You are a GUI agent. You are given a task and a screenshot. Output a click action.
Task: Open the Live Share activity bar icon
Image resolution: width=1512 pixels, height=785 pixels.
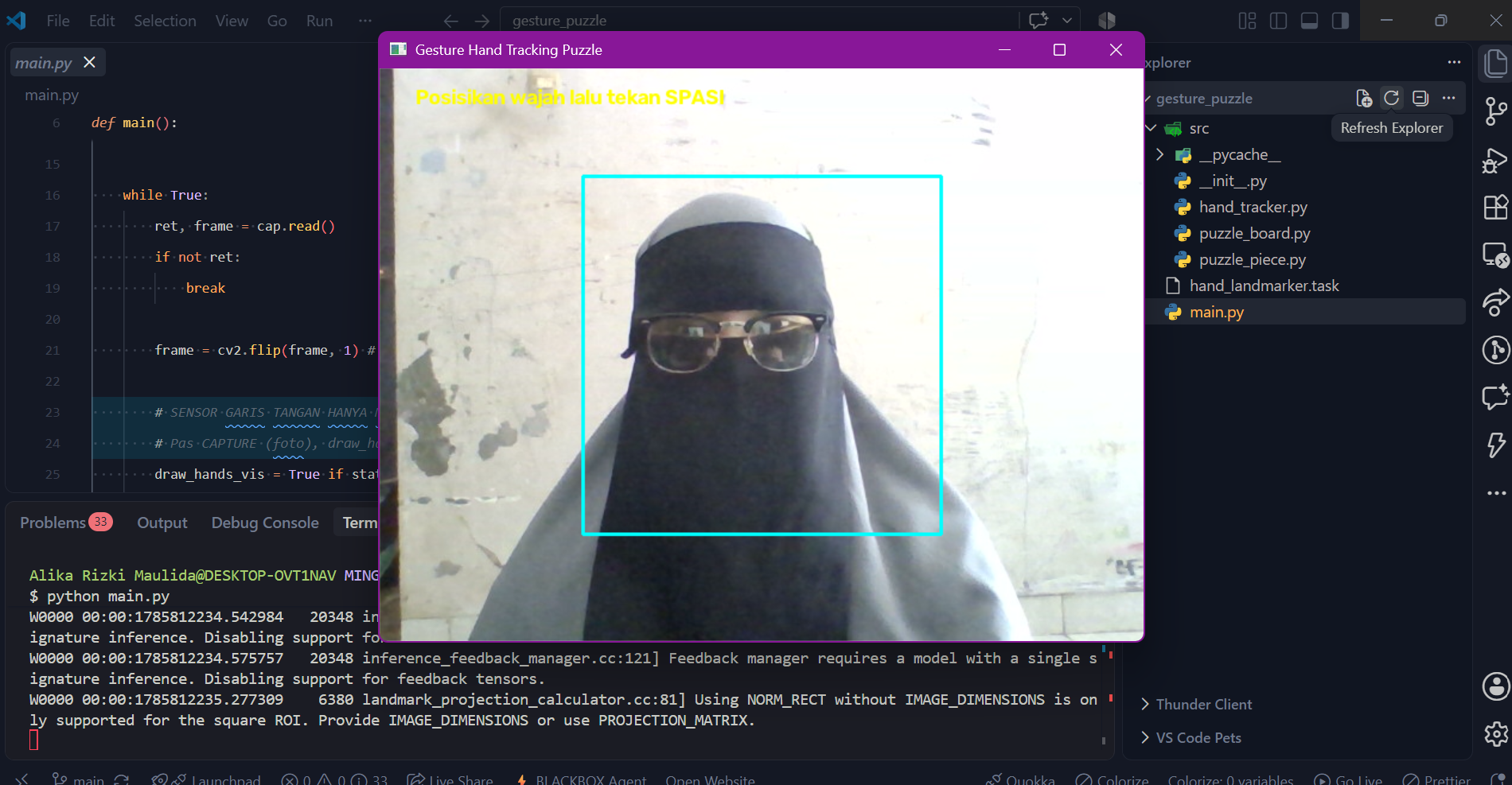click(x=1495, y=302)
